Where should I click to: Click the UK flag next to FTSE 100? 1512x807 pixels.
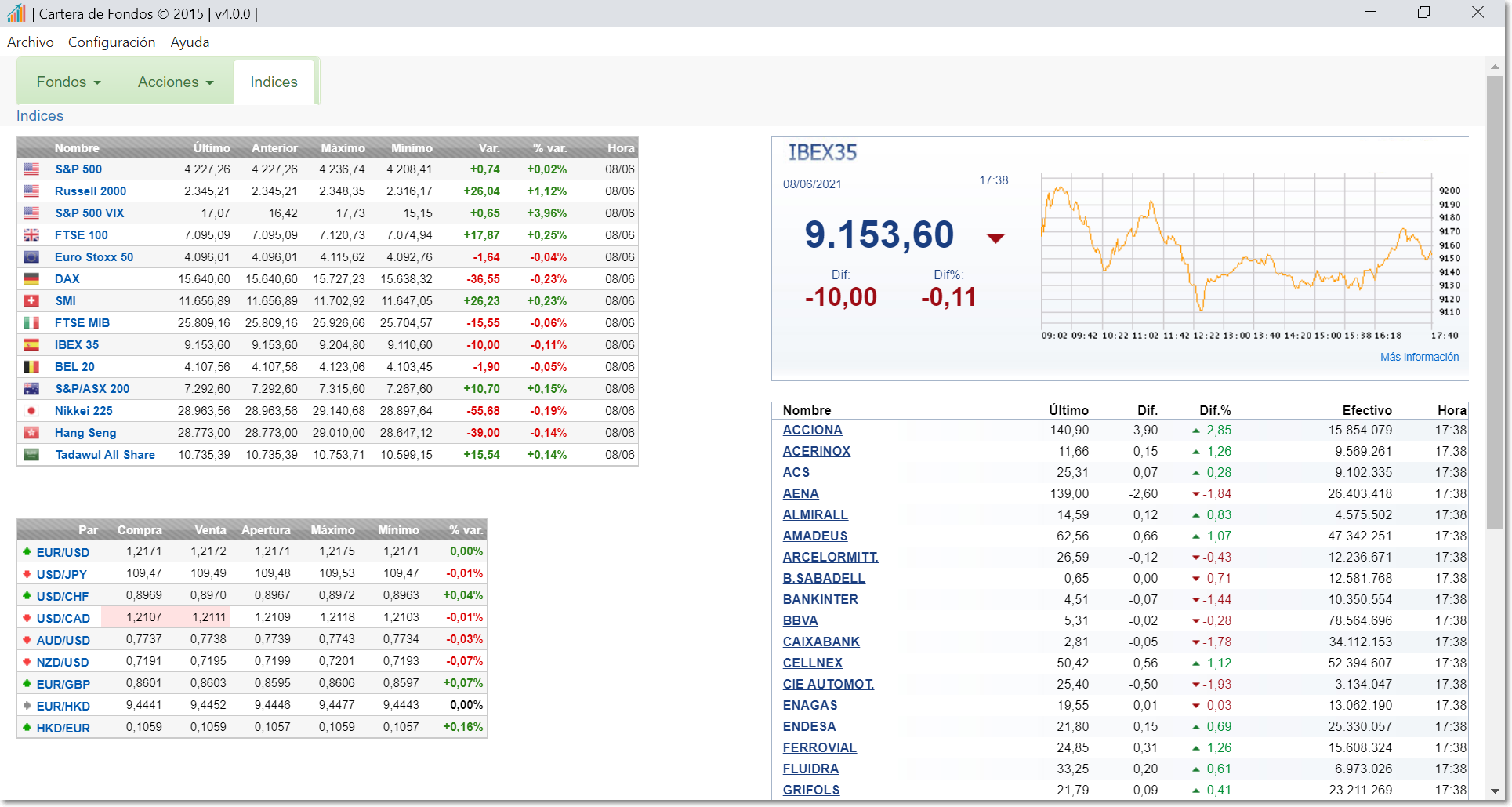click(x=31, y=235)
